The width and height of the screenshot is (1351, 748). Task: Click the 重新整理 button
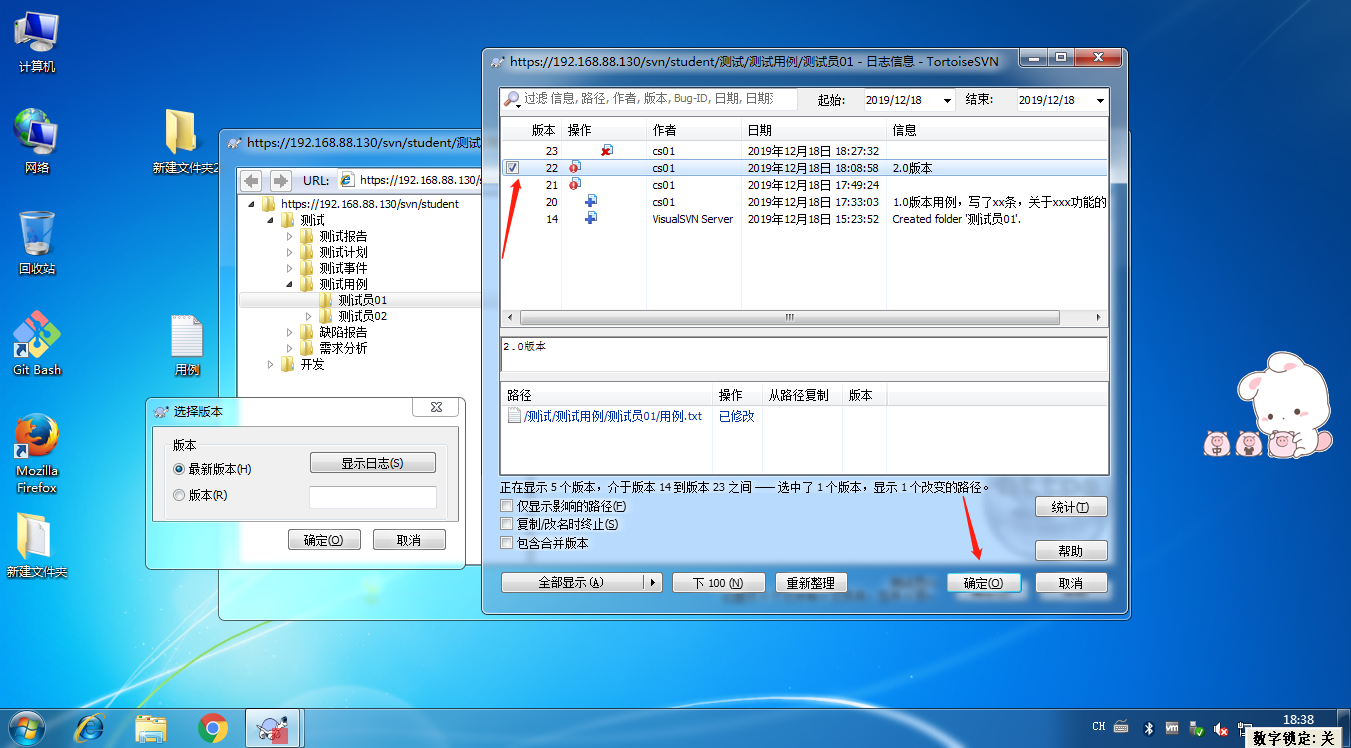tap(811, 583)
